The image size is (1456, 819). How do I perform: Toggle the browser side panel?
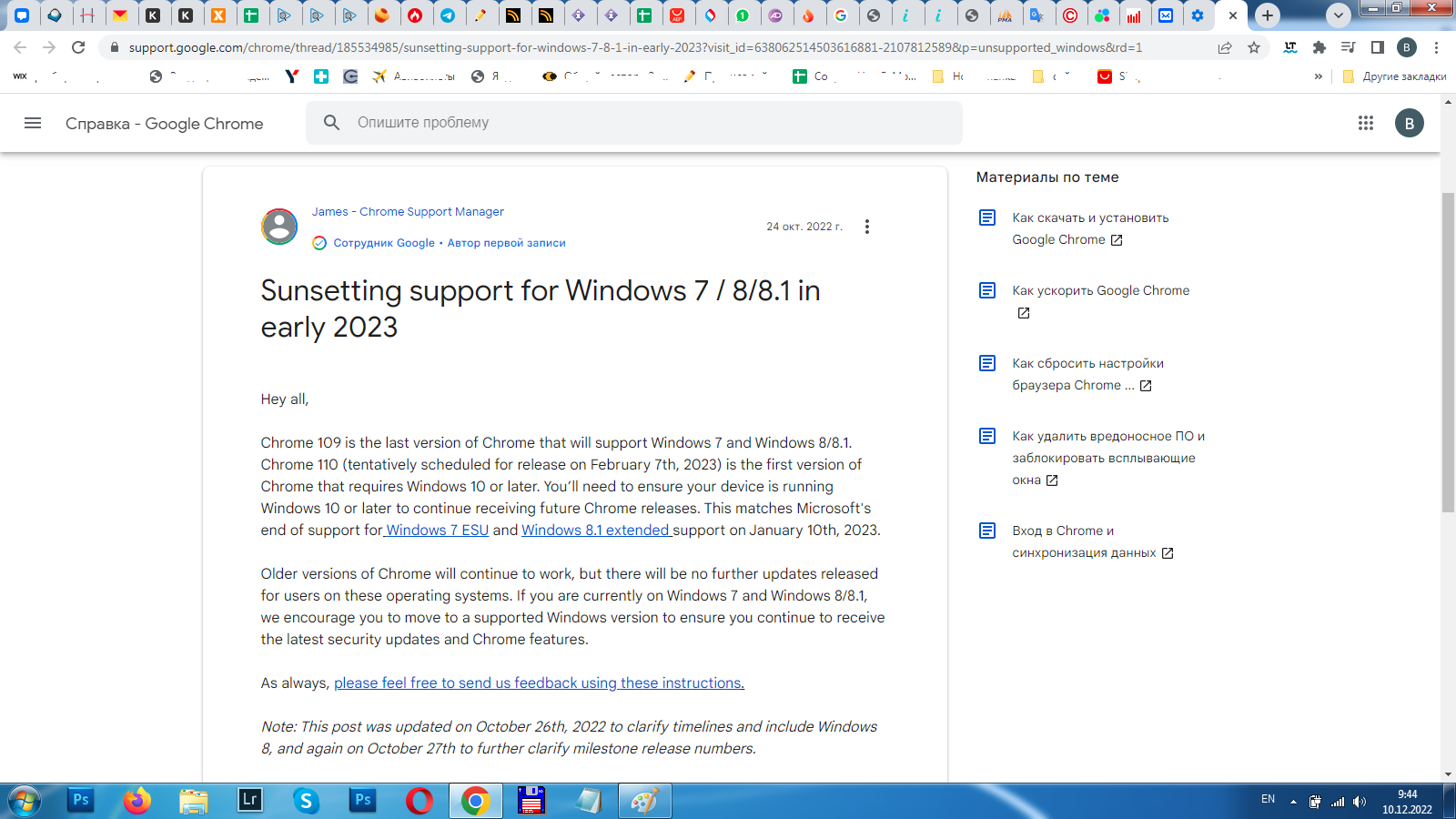pyautogui.click(x=1378, y=47)
